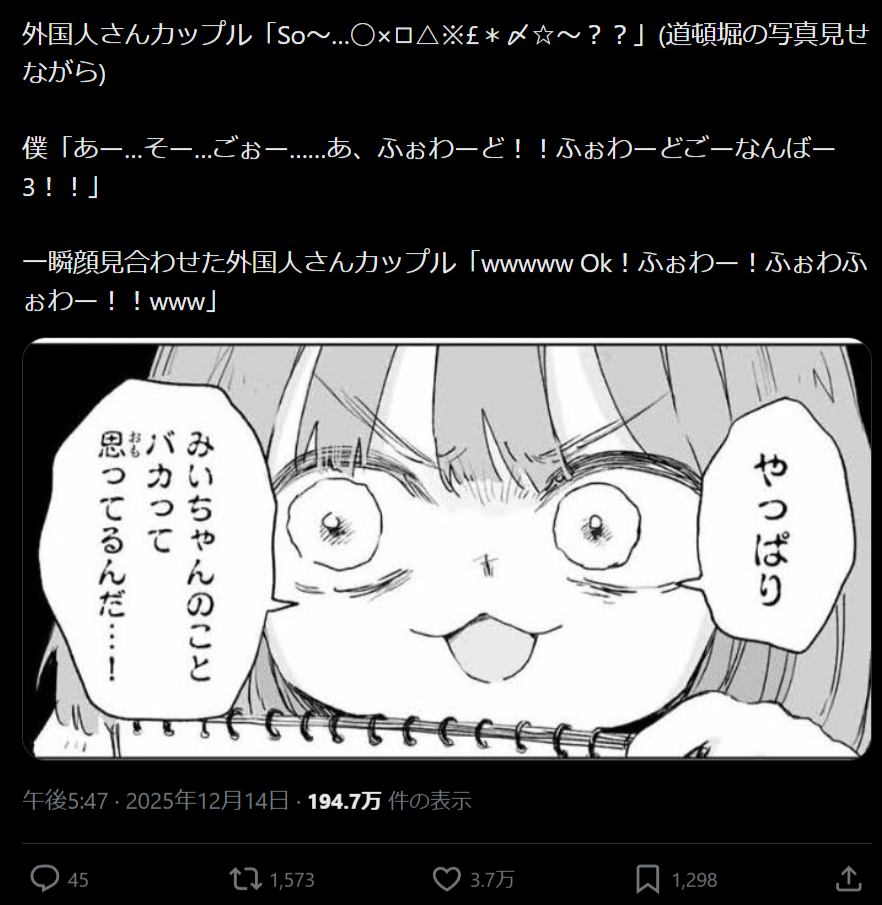882x905 pixels.
Task: Click the 2025年12月14日 date
Action: tap(207, 801)
